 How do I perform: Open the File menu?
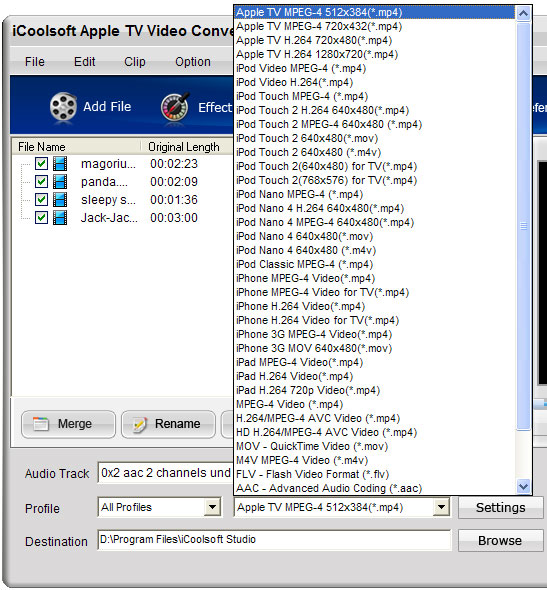[x=35, y=61]
